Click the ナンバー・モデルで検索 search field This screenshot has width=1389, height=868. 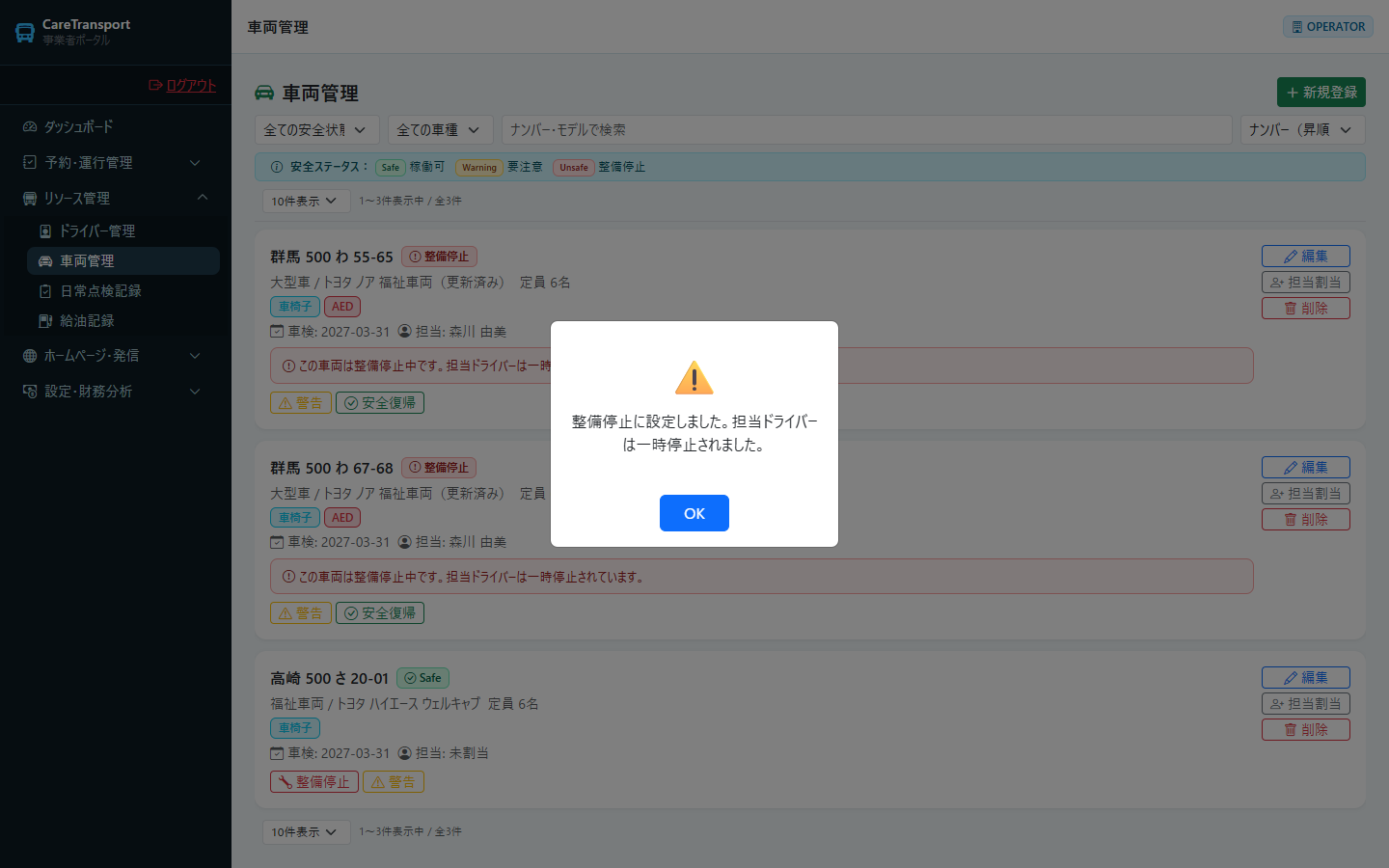coord(867,129)
